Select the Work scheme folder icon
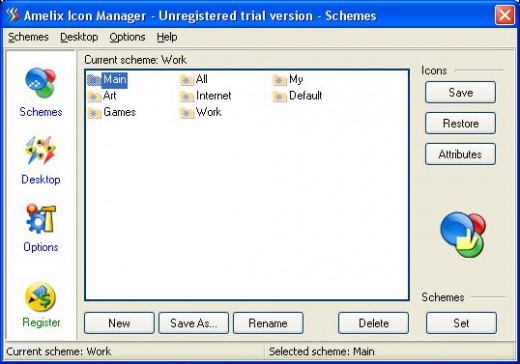Image resolution: width=520 pixels, height=364 pixels. point(187,113)
